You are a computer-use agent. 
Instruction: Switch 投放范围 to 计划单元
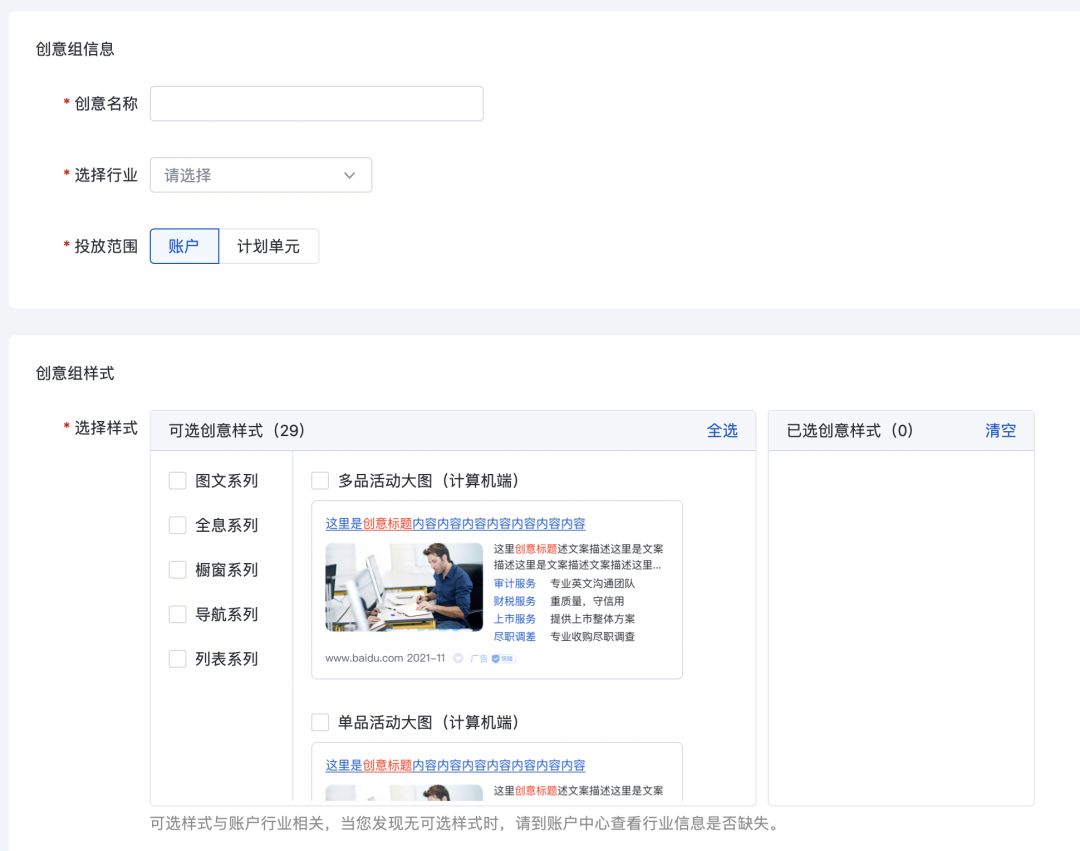pos(268,245)
